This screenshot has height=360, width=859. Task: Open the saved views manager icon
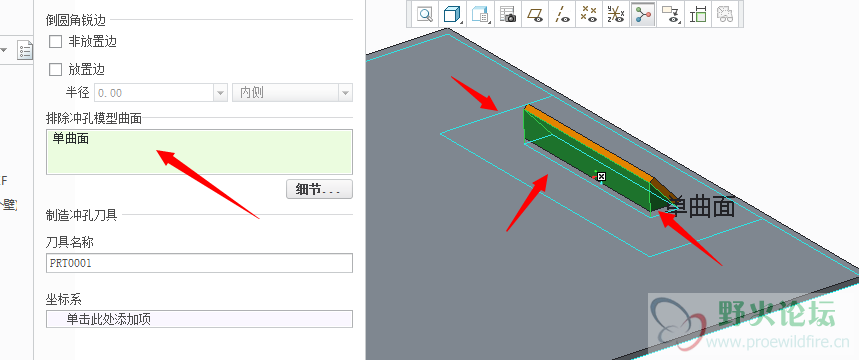click(x=480, y=14)
